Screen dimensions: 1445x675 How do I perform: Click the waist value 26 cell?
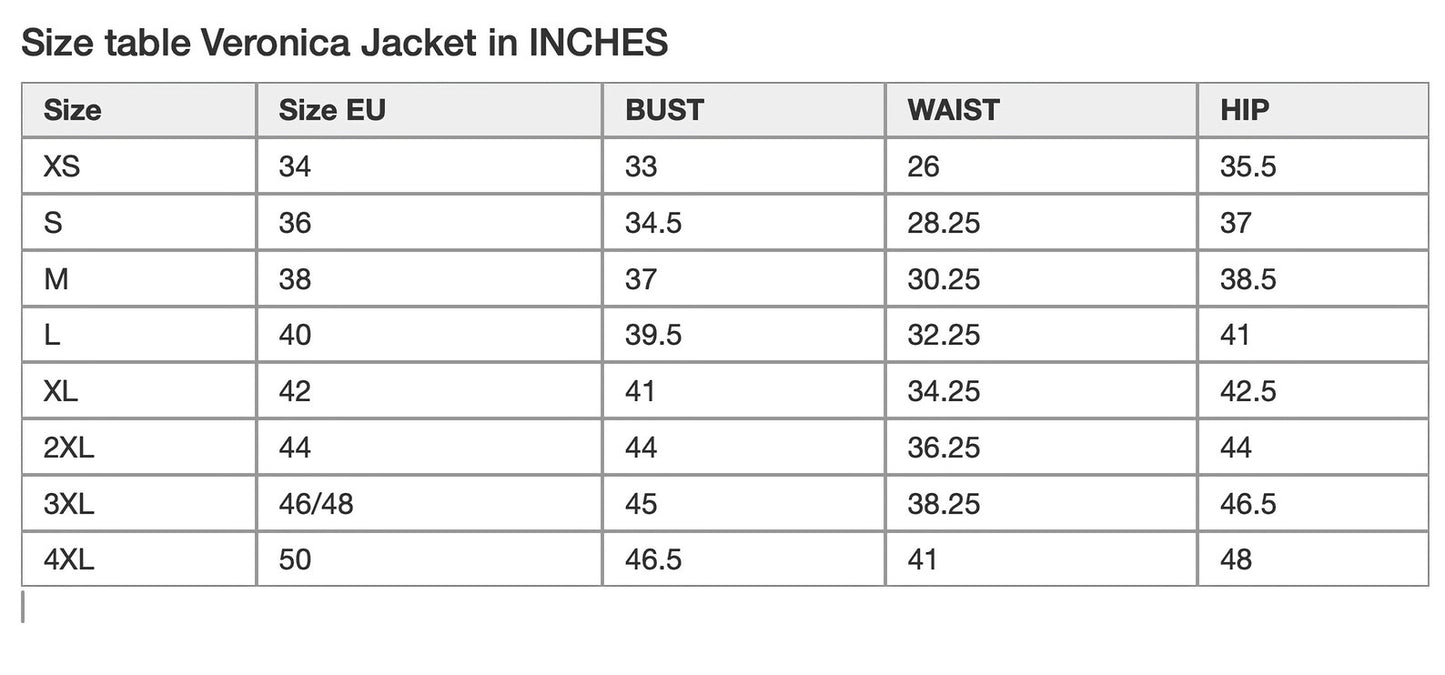click(923, 166)
